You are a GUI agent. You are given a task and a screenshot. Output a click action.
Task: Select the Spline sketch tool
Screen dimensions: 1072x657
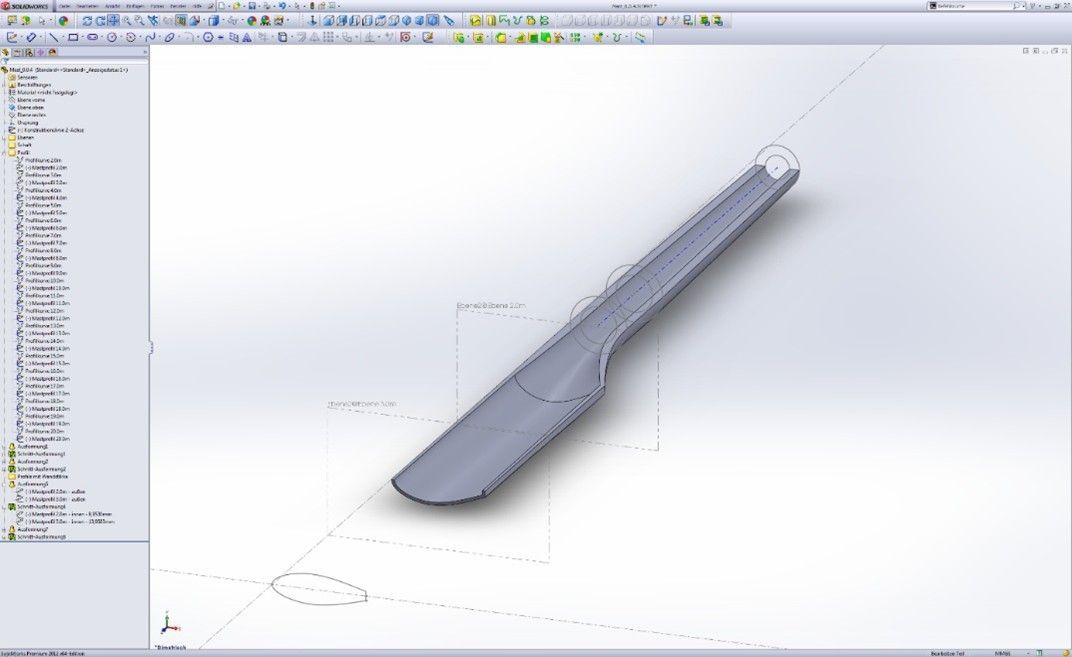(x=150, y=37)
